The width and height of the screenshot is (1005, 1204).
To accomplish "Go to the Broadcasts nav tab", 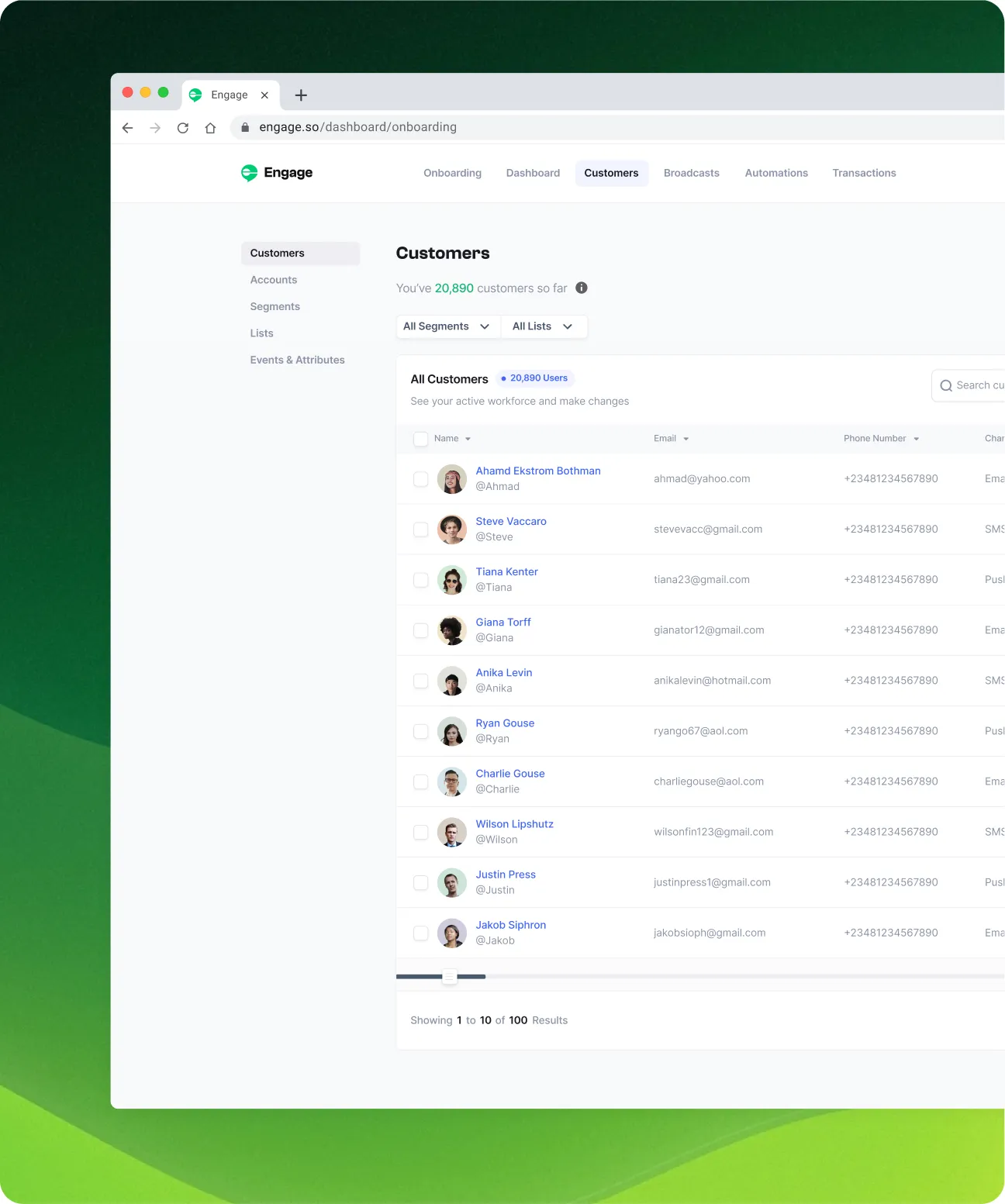I will (x=692, y=173).
